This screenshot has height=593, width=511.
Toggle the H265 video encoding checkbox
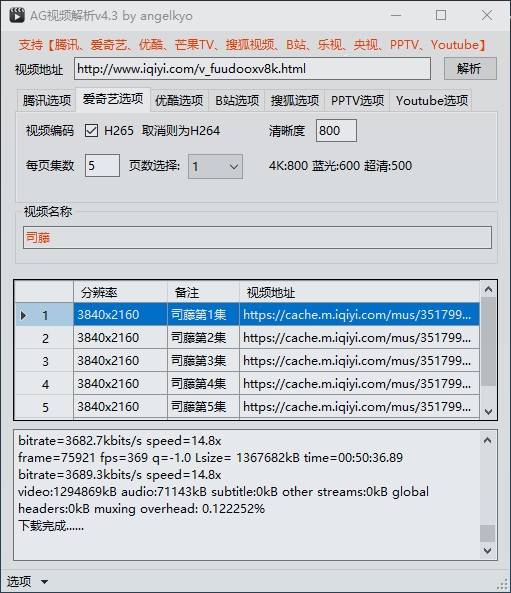click(x=91, y=131)
